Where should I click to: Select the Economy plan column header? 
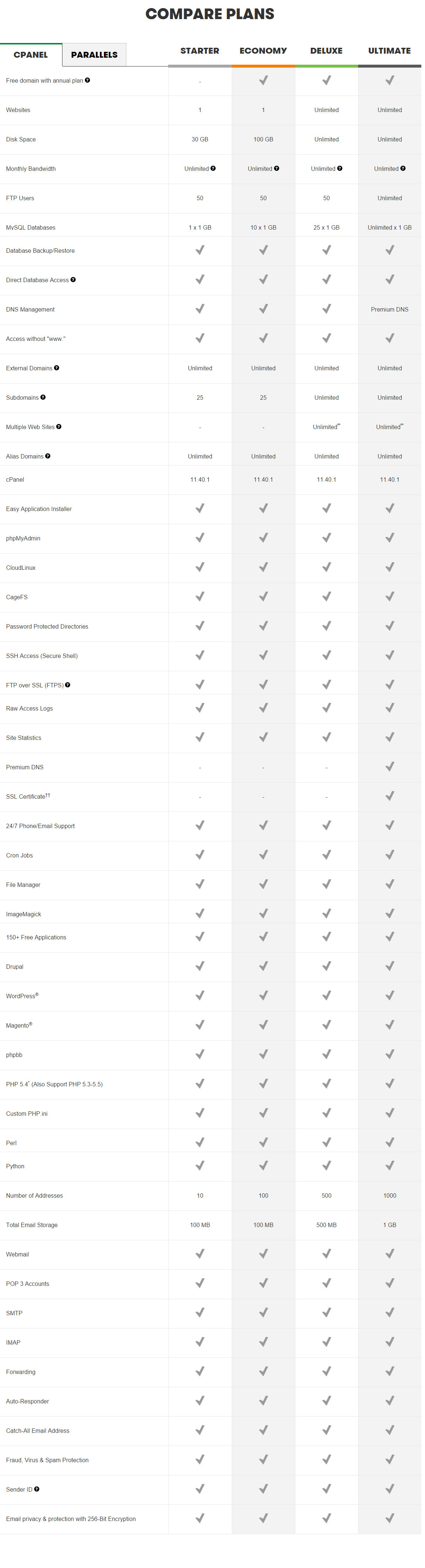tap(263, 51)
